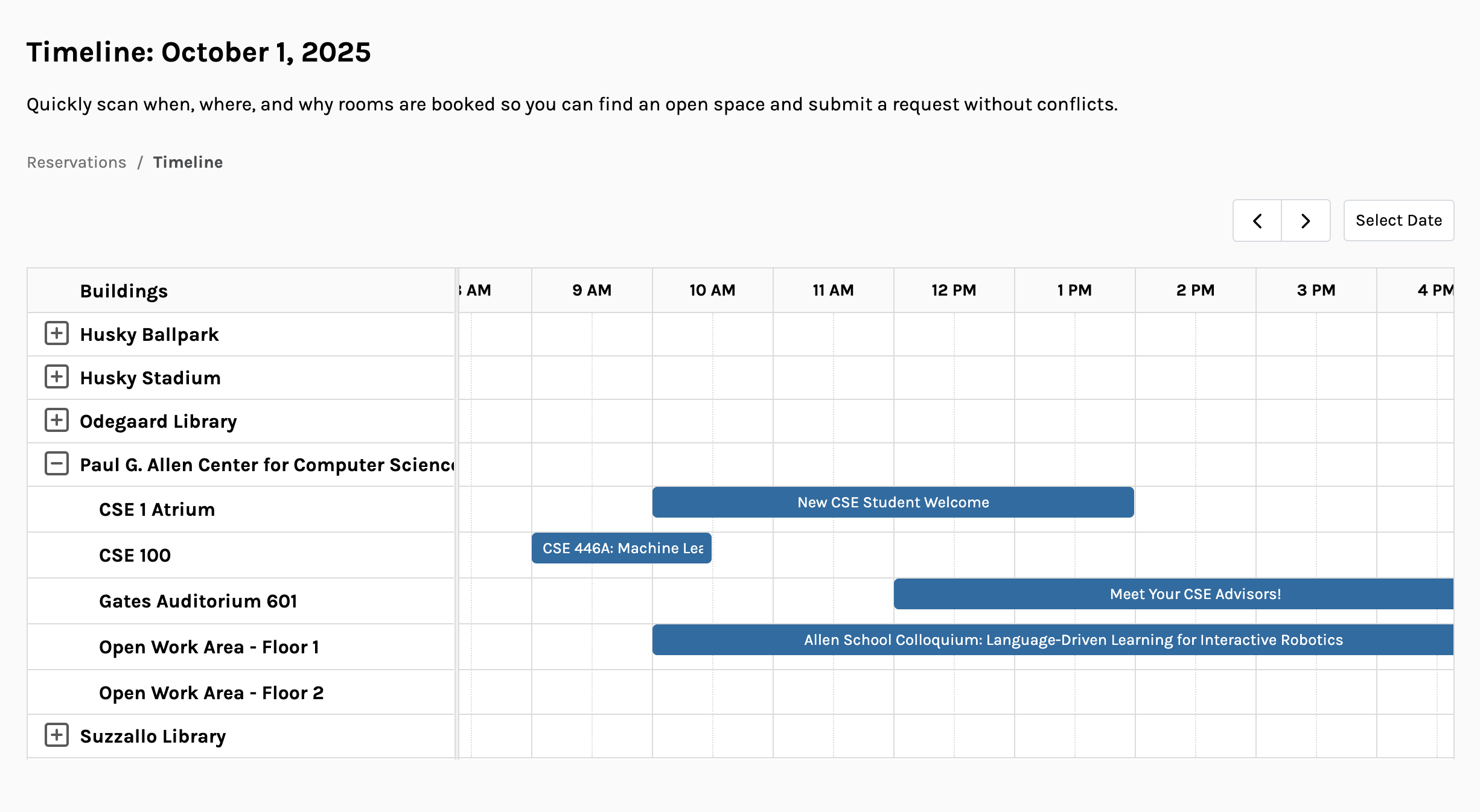Go to next day with right chevron
Image resolution: width=1480 pixels, height=812 pixels.
click(1306, 221)
